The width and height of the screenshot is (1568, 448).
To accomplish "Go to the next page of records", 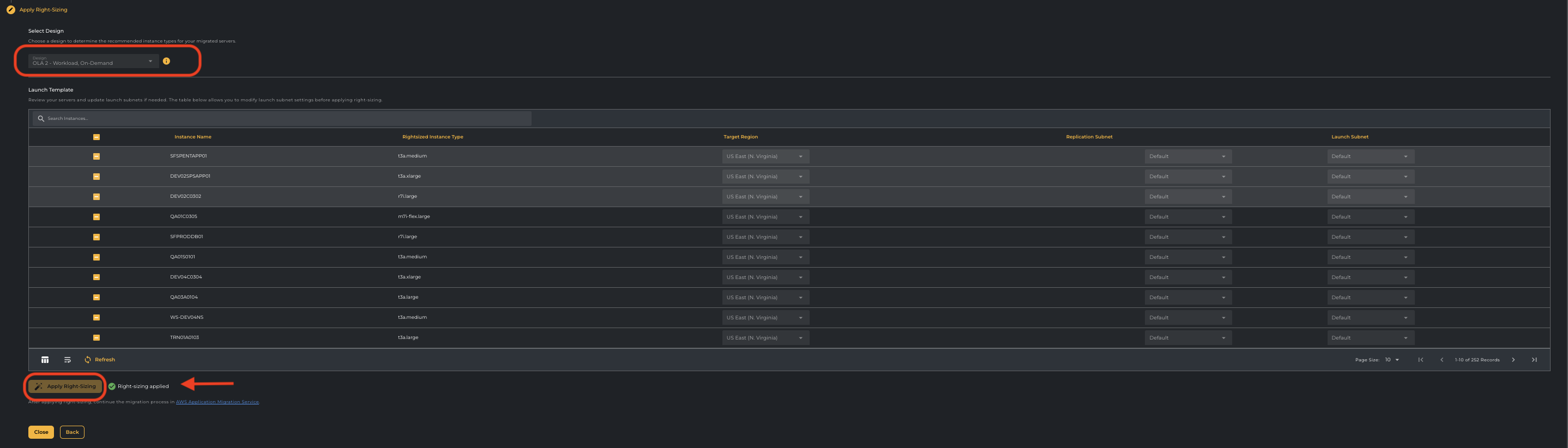I will 1513,360.
